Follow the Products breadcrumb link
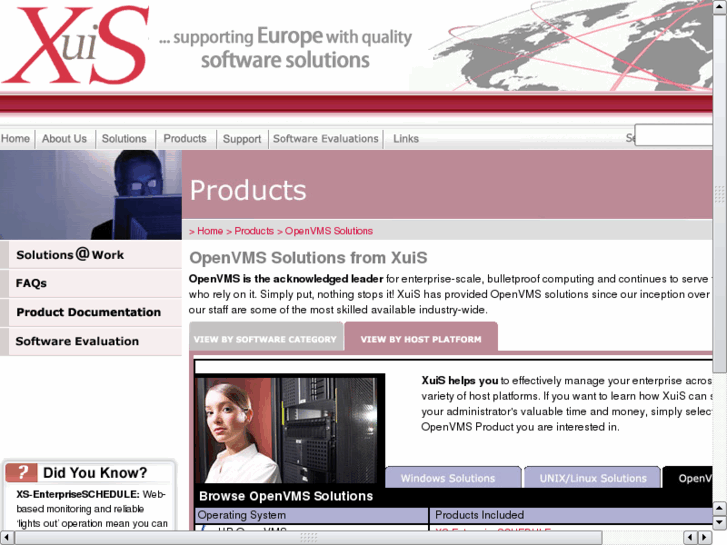This screenshot has width=727, height=545. 254,231
